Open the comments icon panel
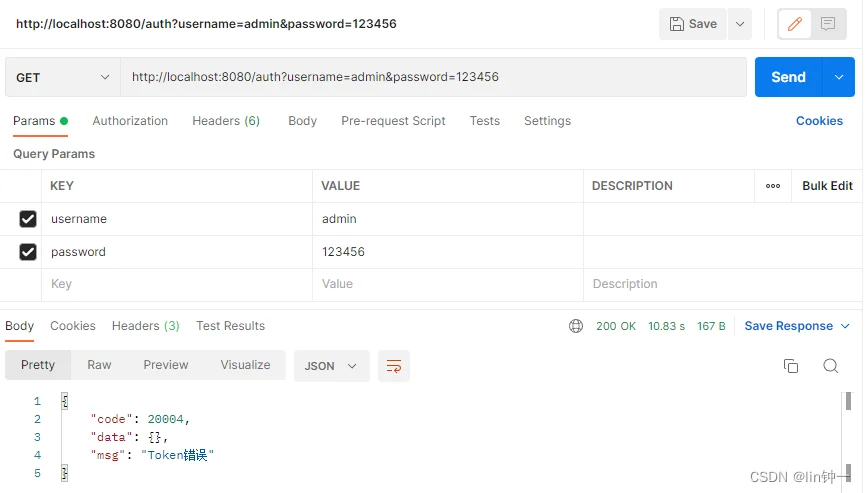This screenshot has height=493, width=866. coord(827,24)
